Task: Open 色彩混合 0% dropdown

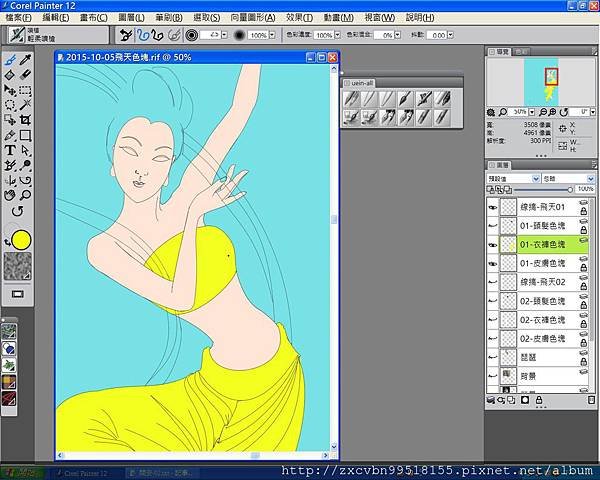Action: coord(397,35)
